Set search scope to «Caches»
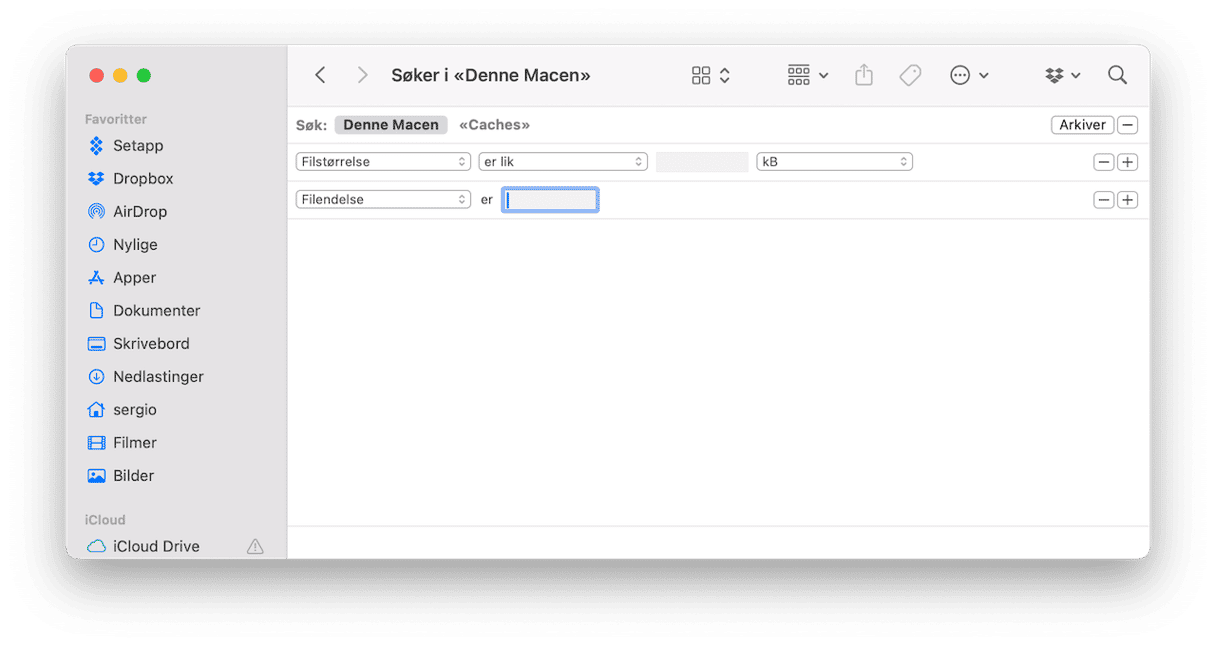 click(494, 125)
